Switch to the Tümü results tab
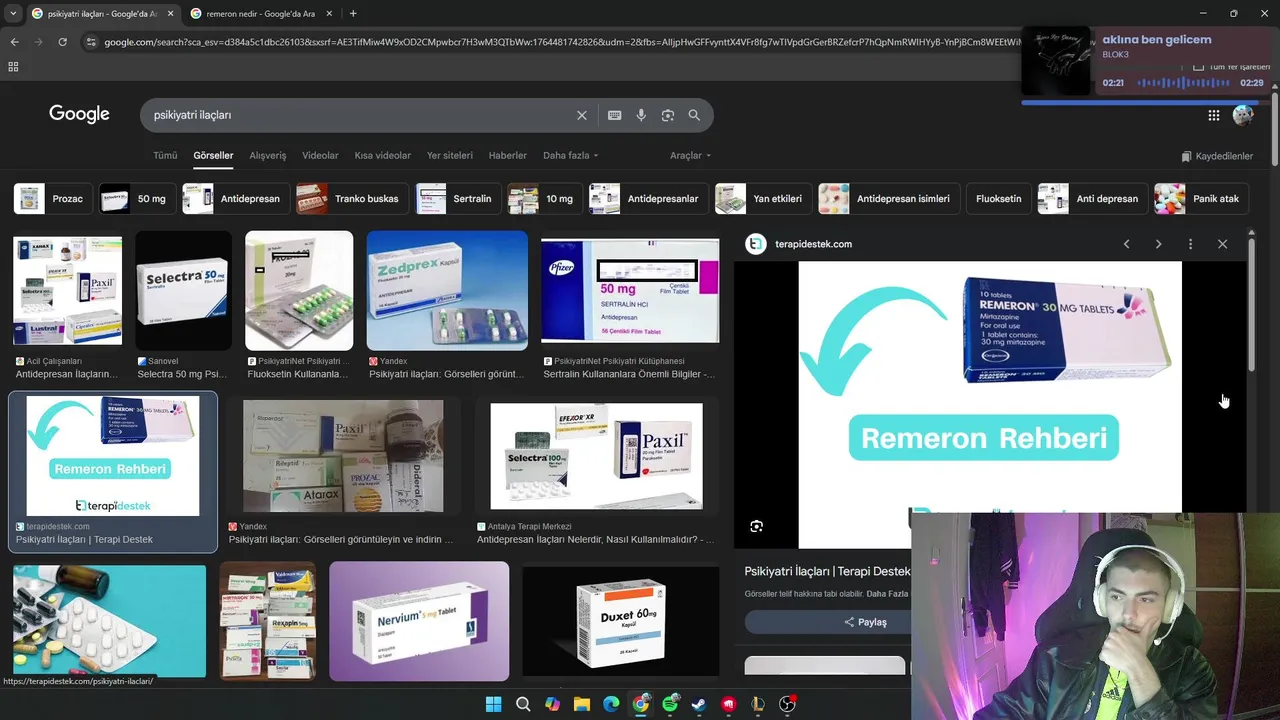Image resolution: width=1280 pixels, height=720 pixels. pyautogui.click(x=165, y=156)
